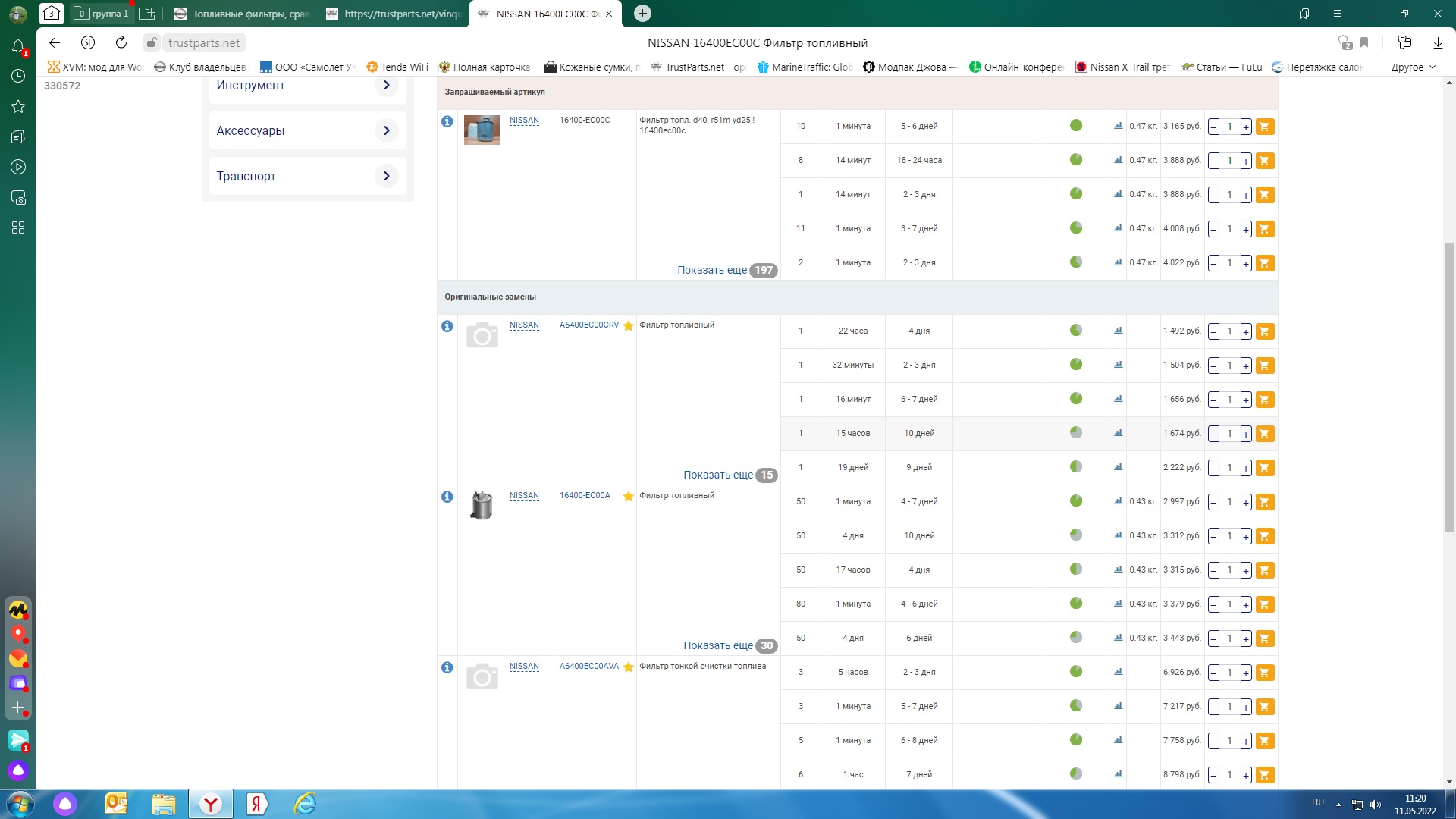This screenshot has width=1456, height=819.
Task: Show 15 more offers for A6400EC00CRV
Action: [x=730, y=475]
